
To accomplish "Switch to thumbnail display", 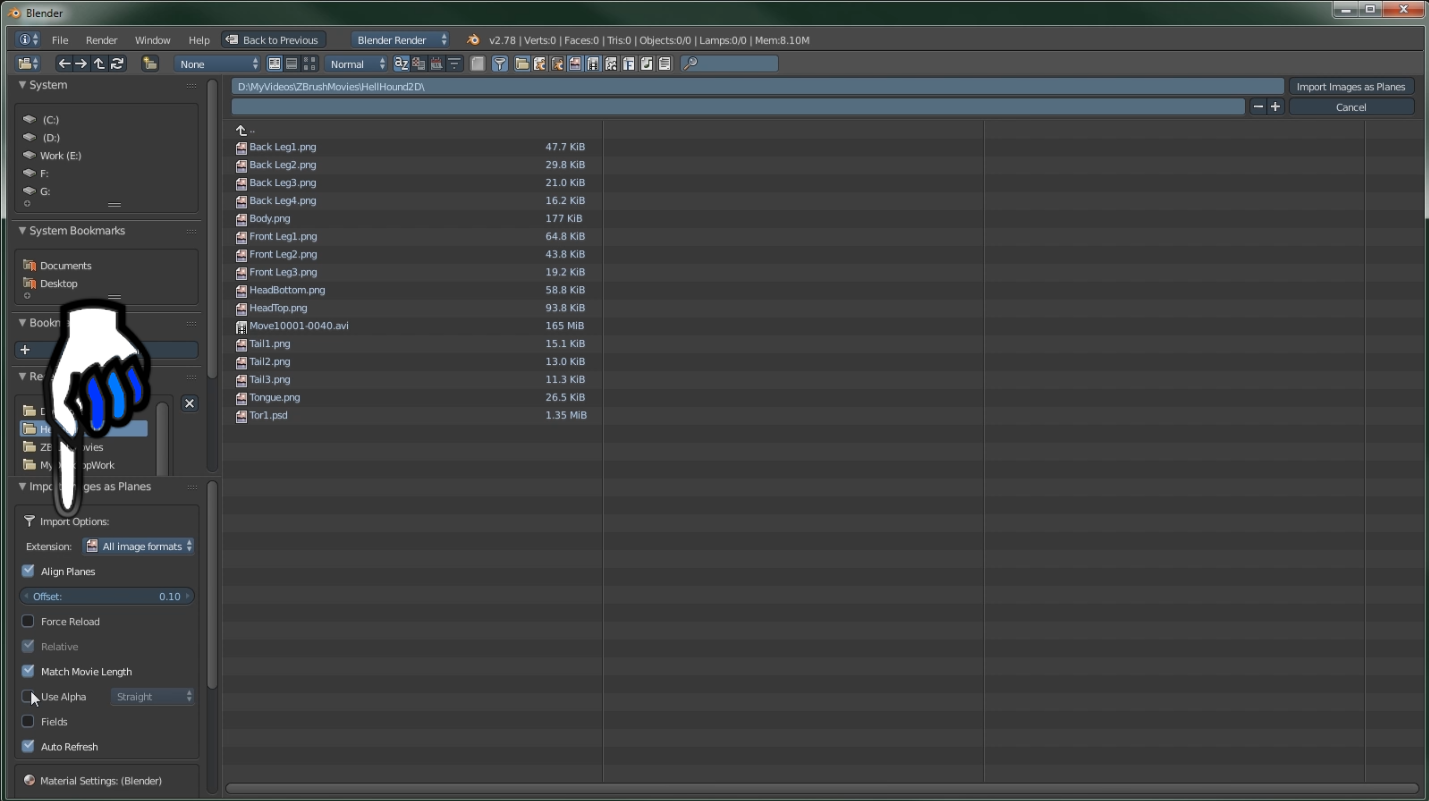I will click(310, 64).
